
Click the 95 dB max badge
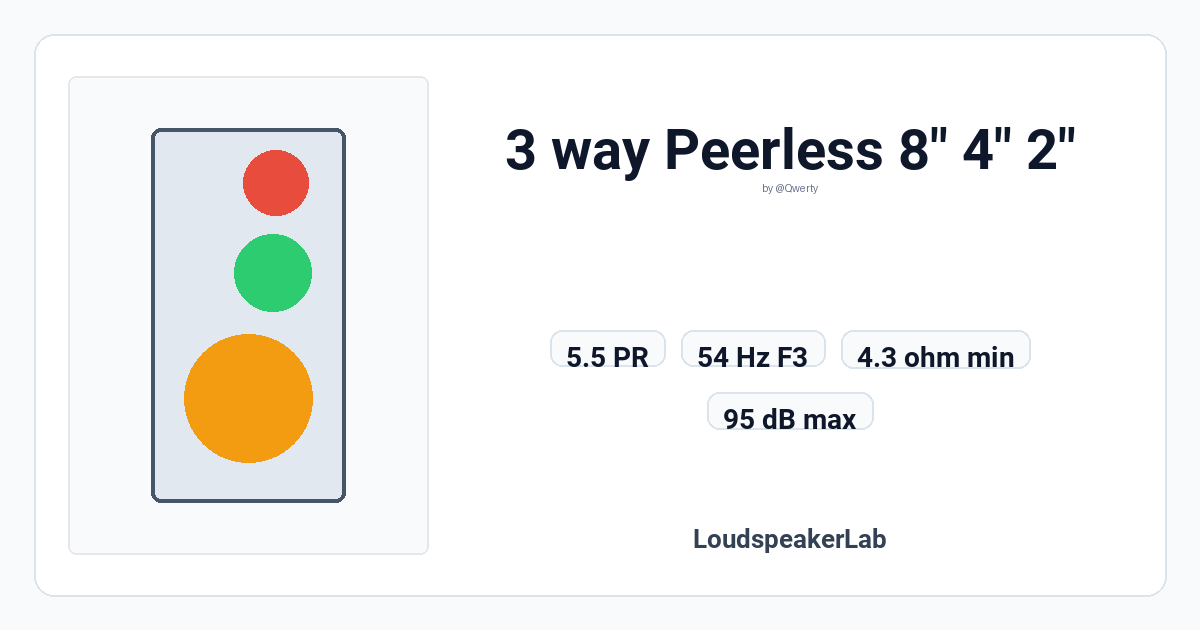tap(790, 411)
